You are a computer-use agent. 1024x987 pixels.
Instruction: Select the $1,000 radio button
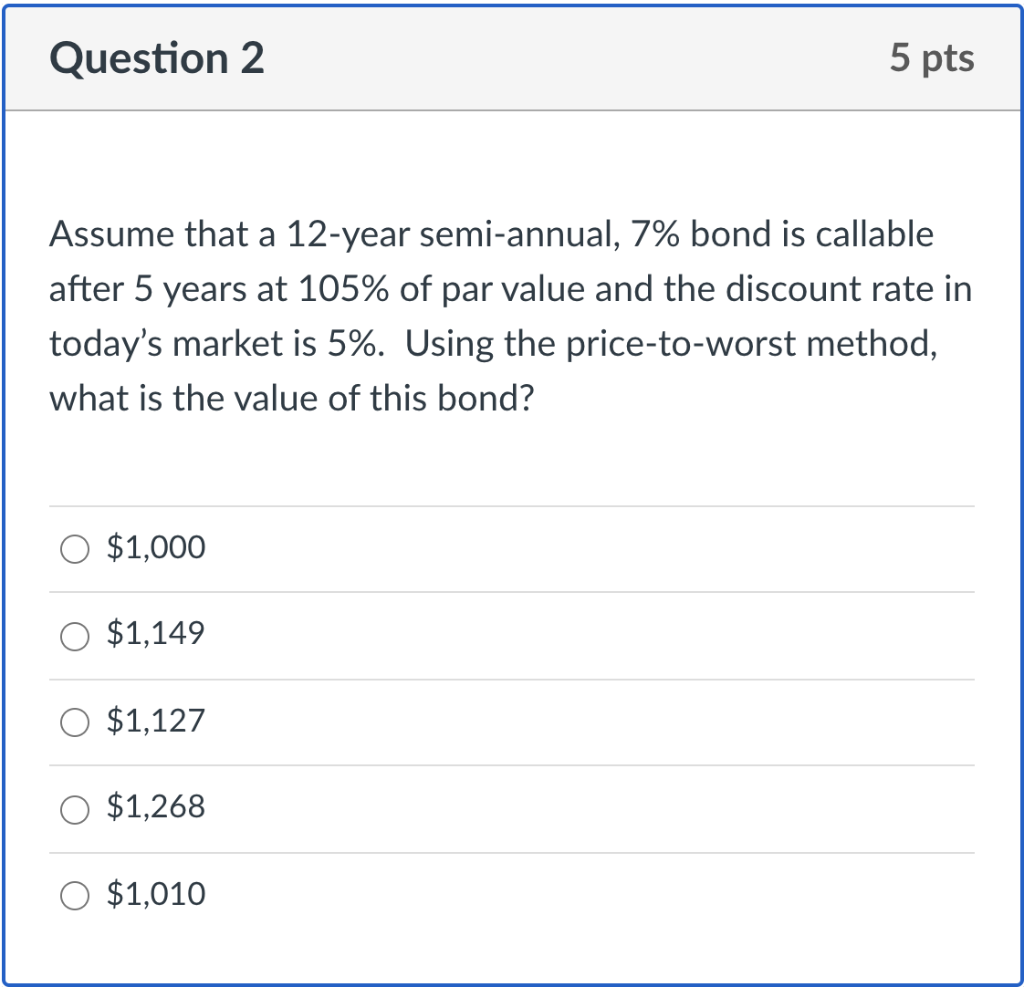coord(75,549)
